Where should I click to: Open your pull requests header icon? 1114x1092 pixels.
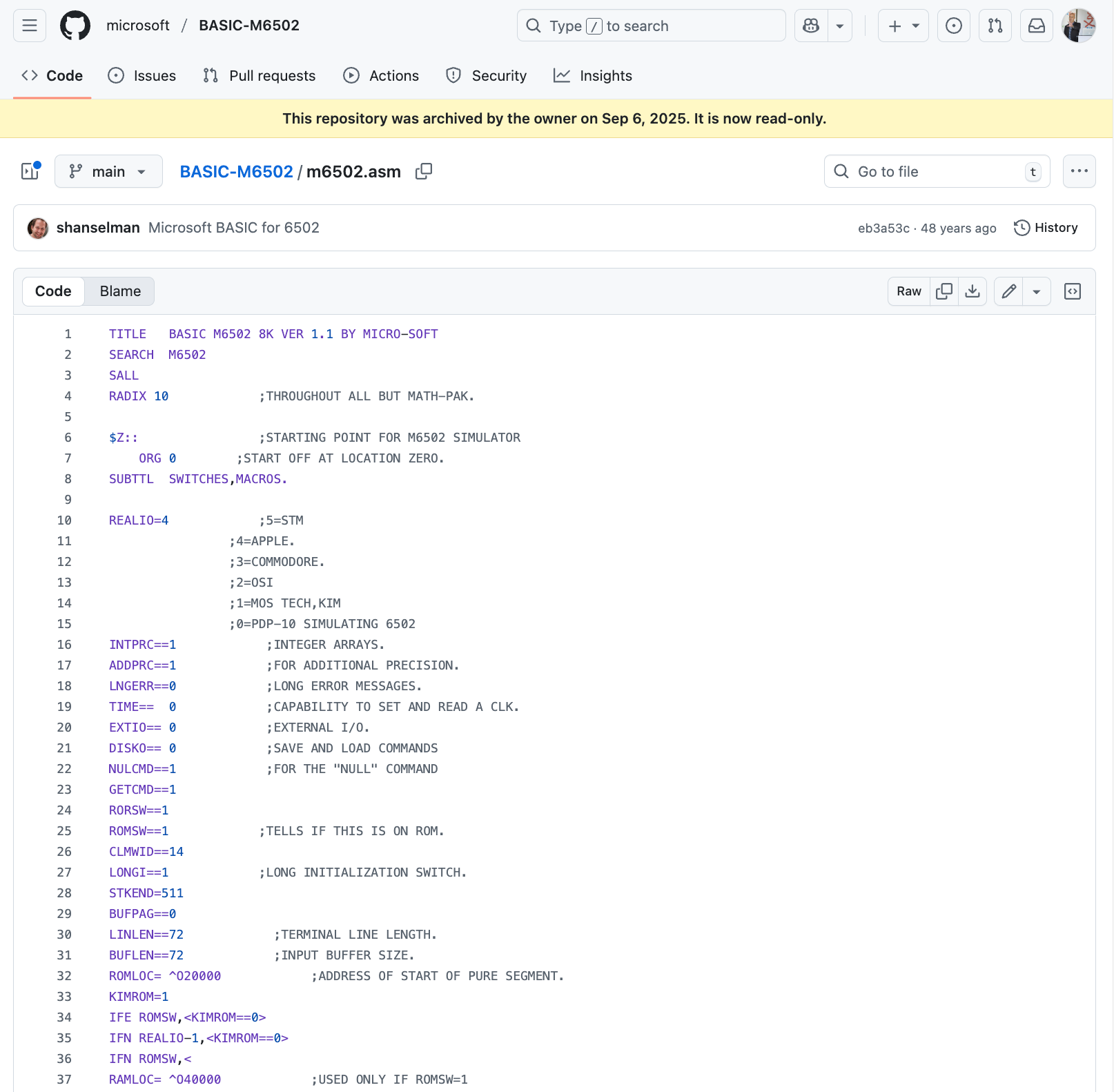click(x=995, y=26)
